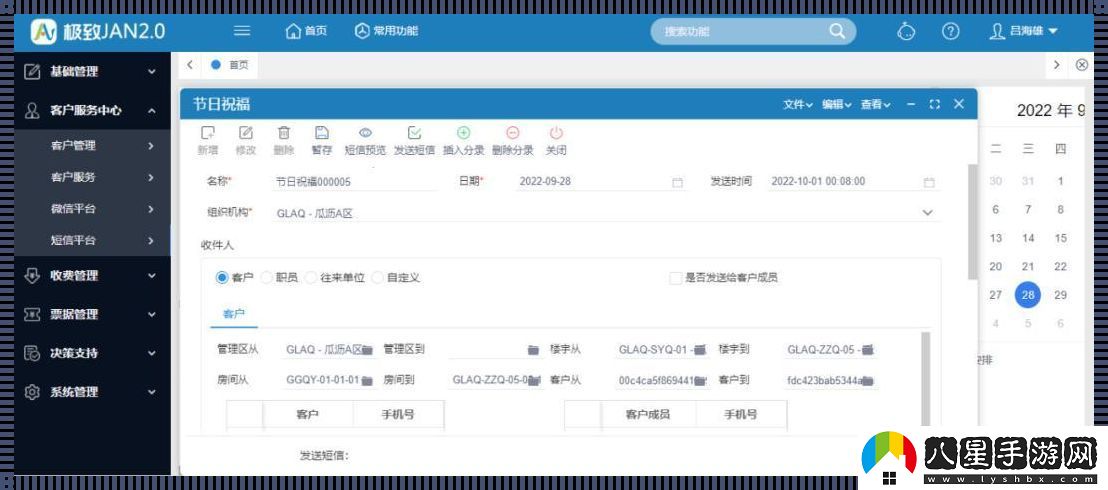
Task: Click the customer service avatar icon
Action: [x=906, y=31]
